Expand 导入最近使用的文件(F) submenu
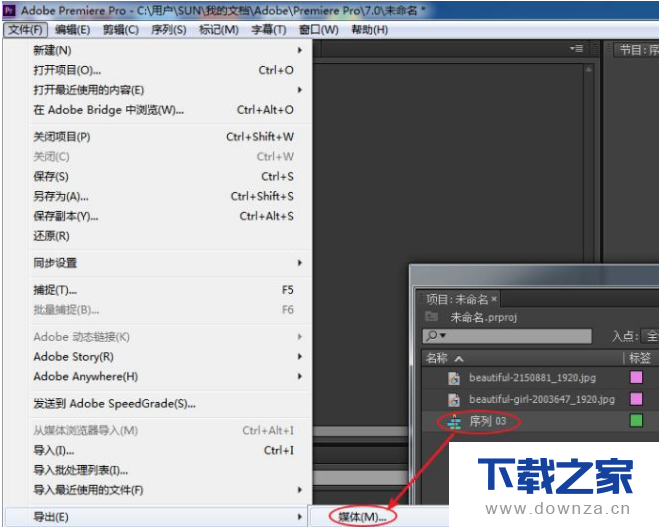Image resolution: width=659 pixels, height=527 pixels. [x=168, y=490]
